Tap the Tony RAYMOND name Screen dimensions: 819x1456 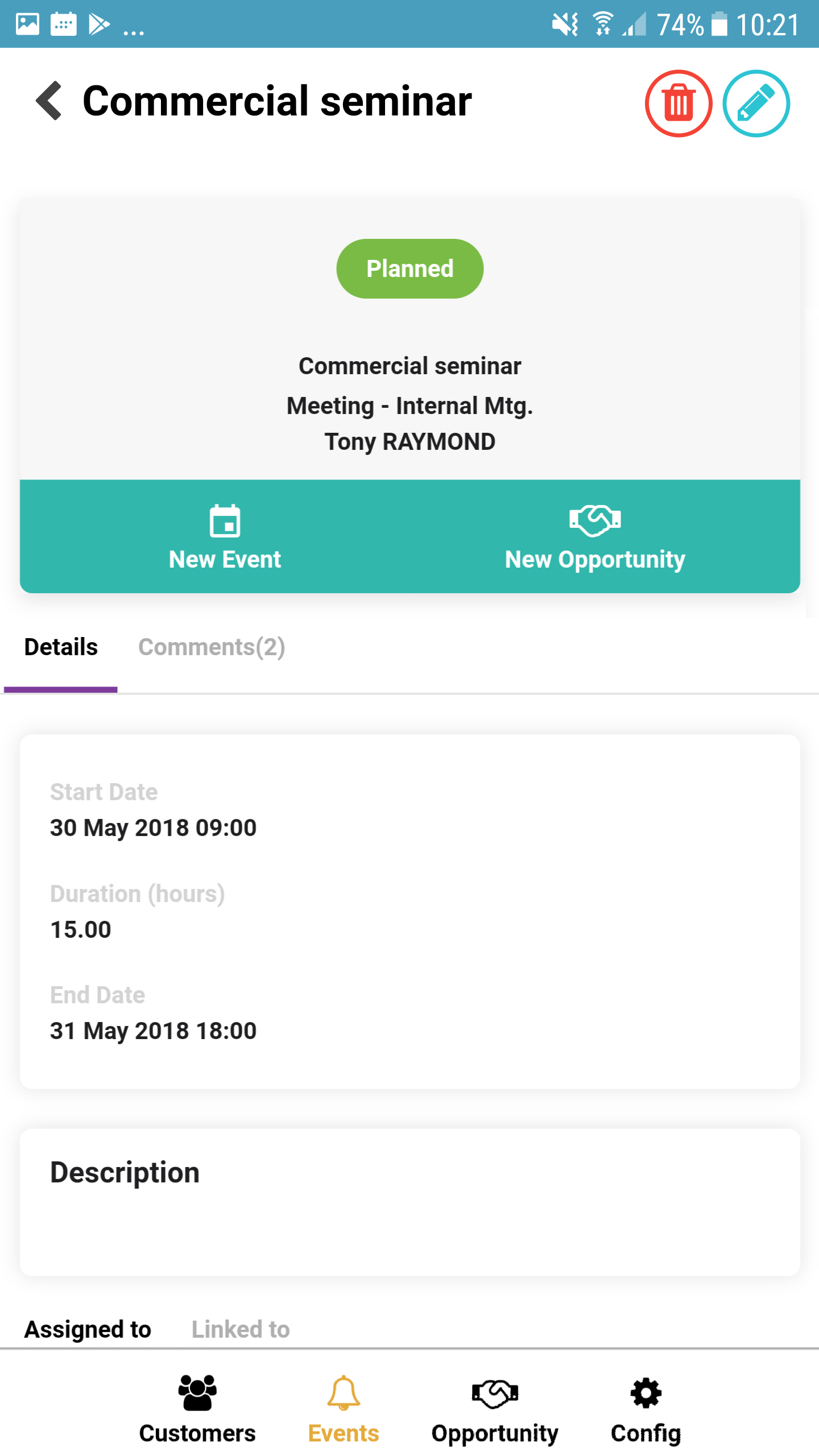pos(409,442)
